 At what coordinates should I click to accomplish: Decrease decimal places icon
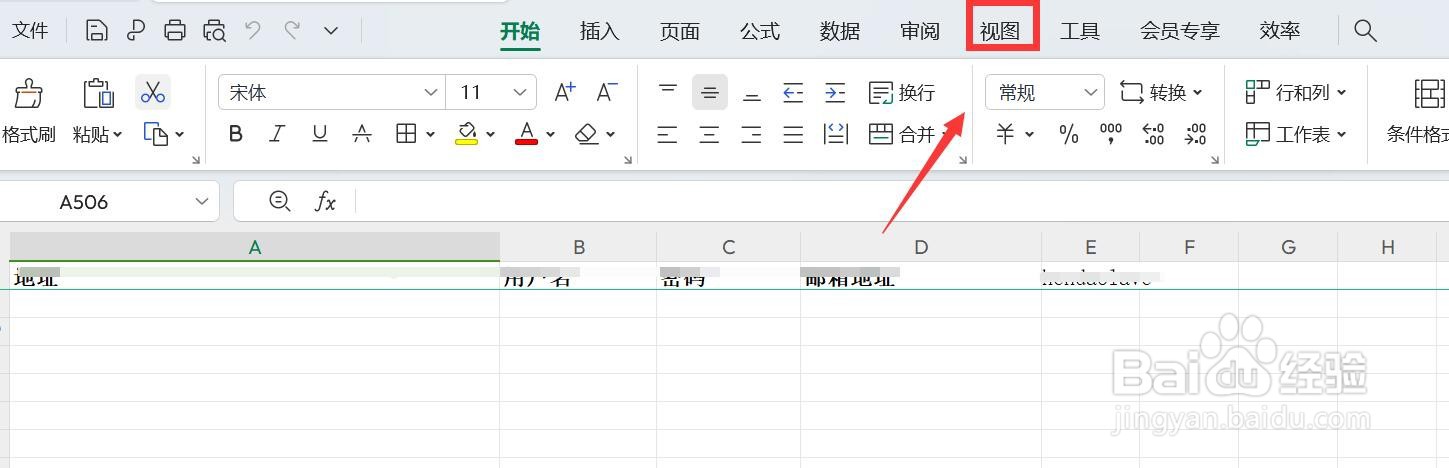point(1195,134)
